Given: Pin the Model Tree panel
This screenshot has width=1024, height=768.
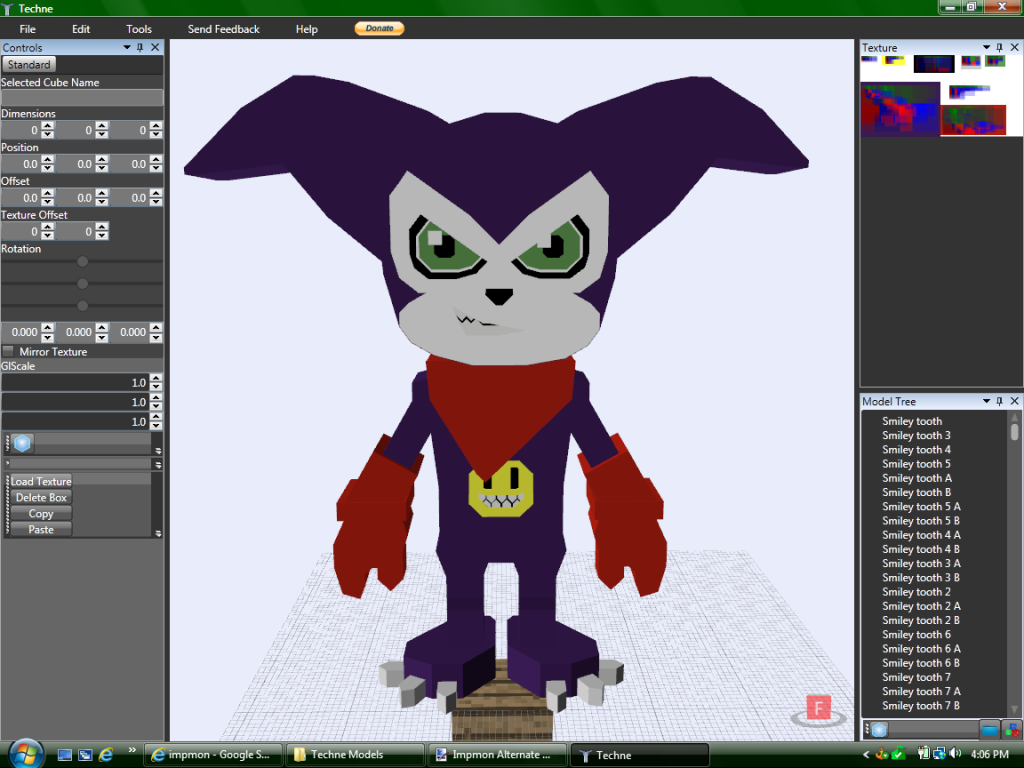Looking at the screenshot, I should pos(999,401).
